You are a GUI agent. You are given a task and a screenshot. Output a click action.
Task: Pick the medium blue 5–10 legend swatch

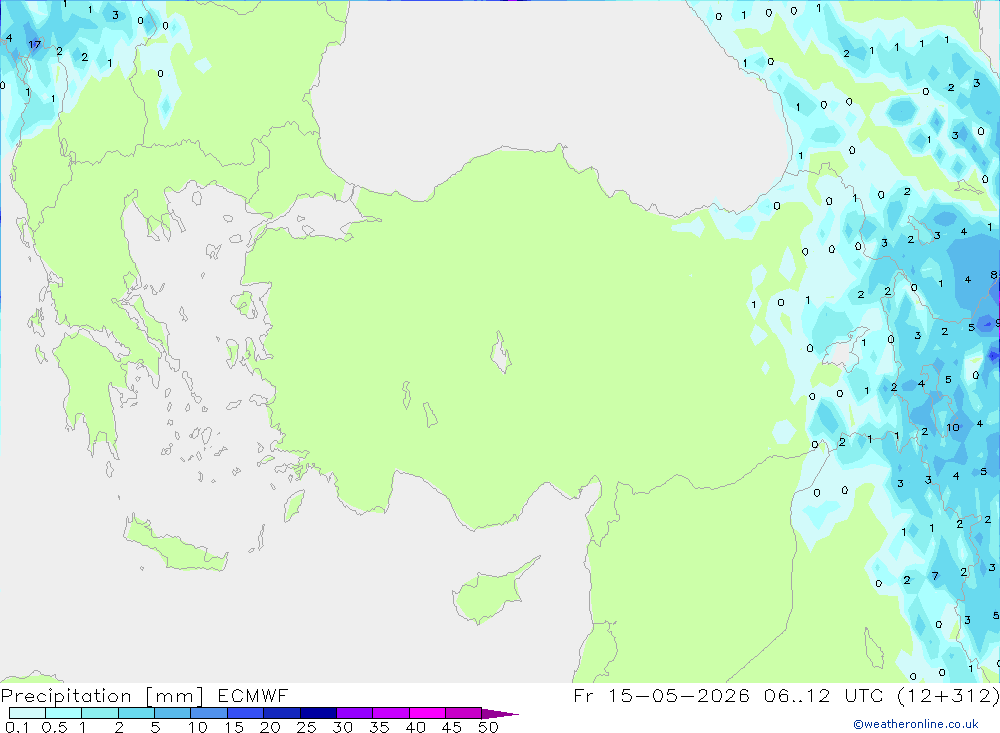[x=173, y=713]
